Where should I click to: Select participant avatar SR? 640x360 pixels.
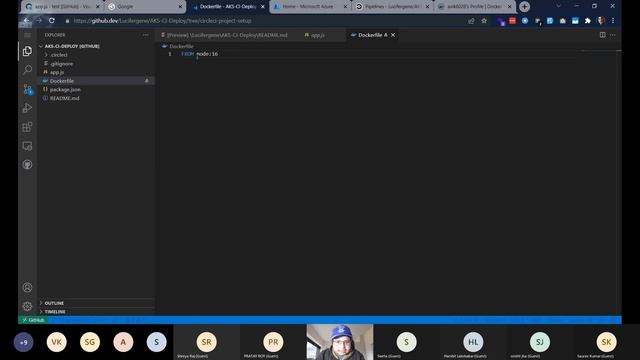click(x=207, y=342)
